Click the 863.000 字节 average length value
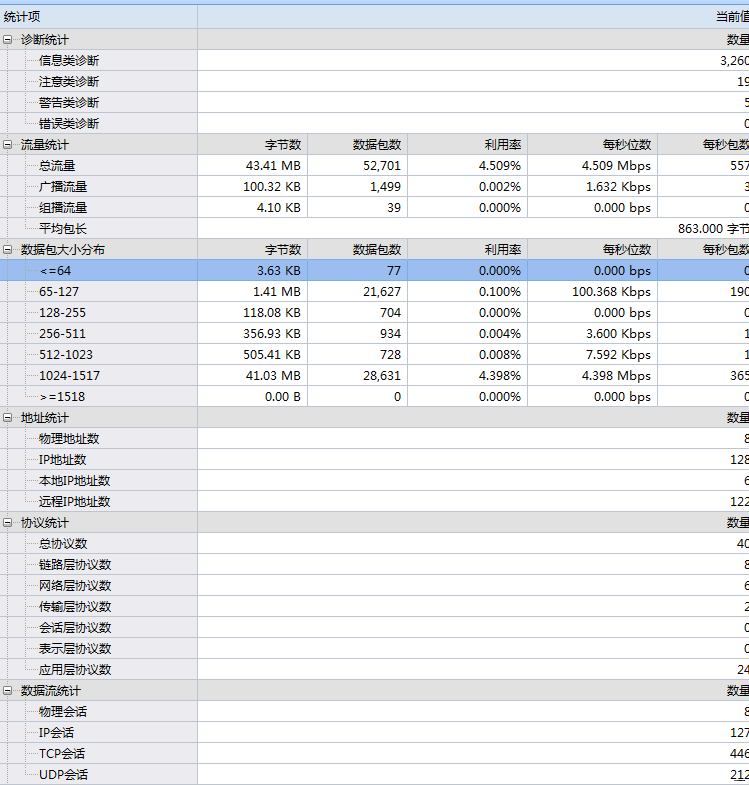 coord(713,229)
